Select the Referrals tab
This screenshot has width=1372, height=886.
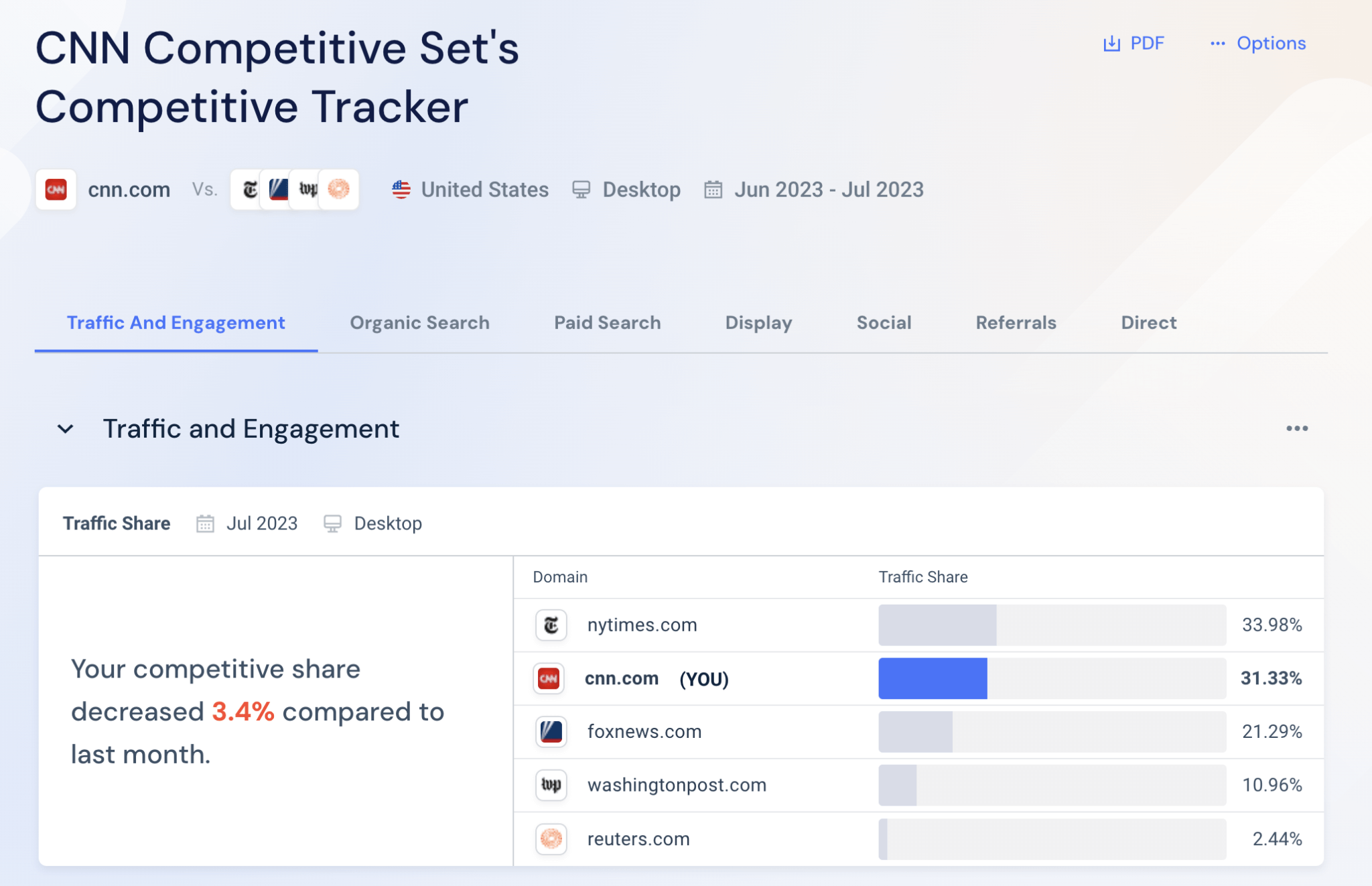[1015, 322]
